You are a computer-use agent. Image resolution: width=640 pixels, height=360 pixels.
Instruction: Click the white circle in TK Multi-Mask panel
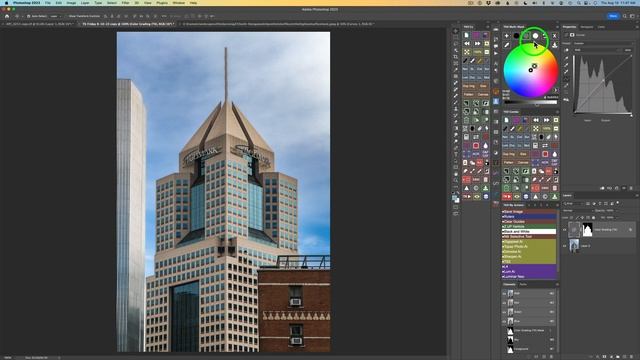click(x=536, y=36)
